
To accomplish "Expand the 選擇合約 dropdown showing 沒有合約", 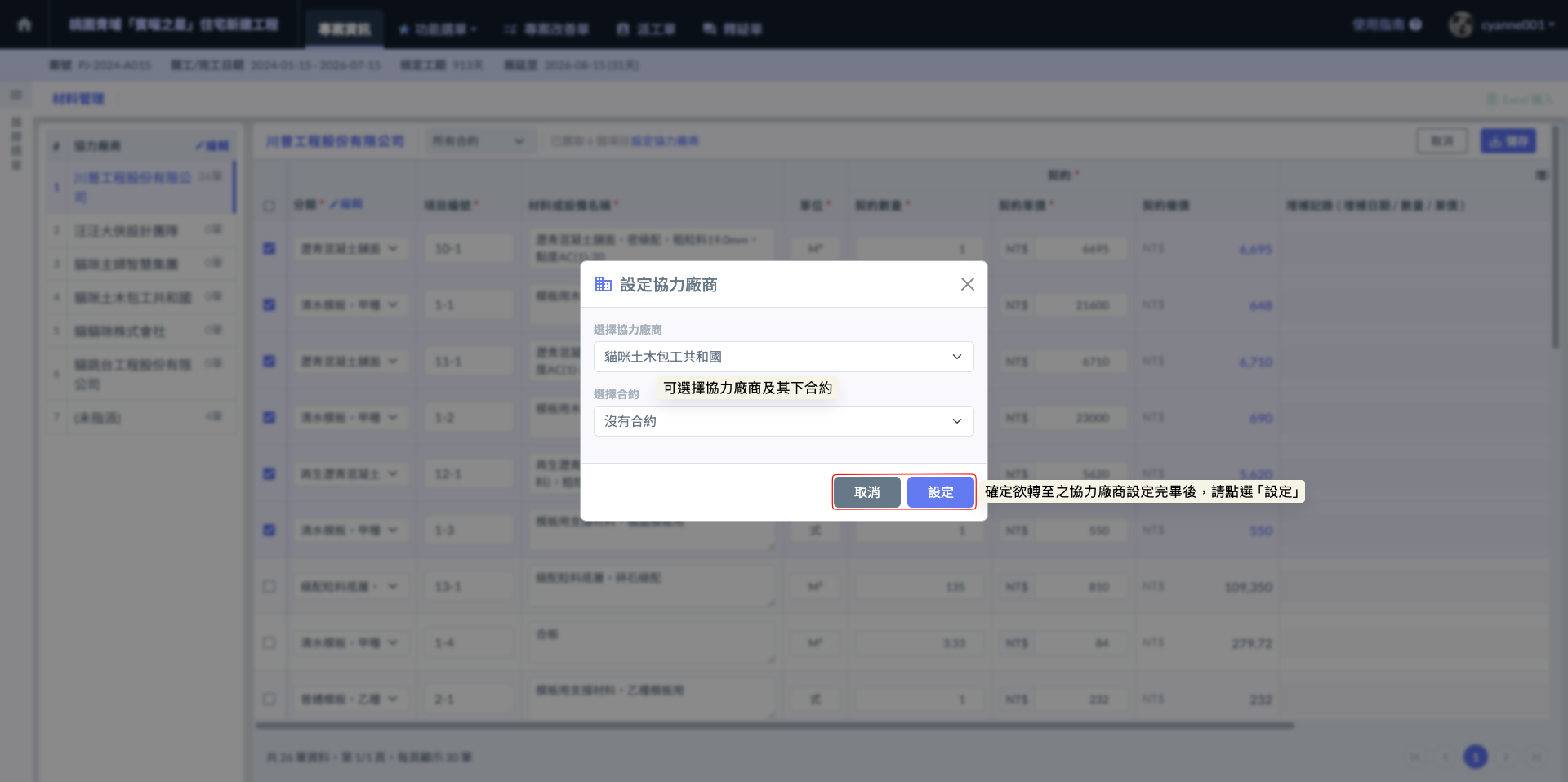I will coord(783,421).
